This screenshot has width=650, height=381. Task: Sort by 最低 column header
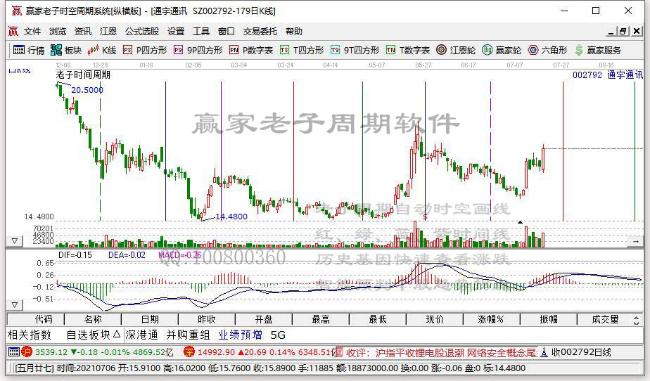pyautogui.click(x=378, y=319)
